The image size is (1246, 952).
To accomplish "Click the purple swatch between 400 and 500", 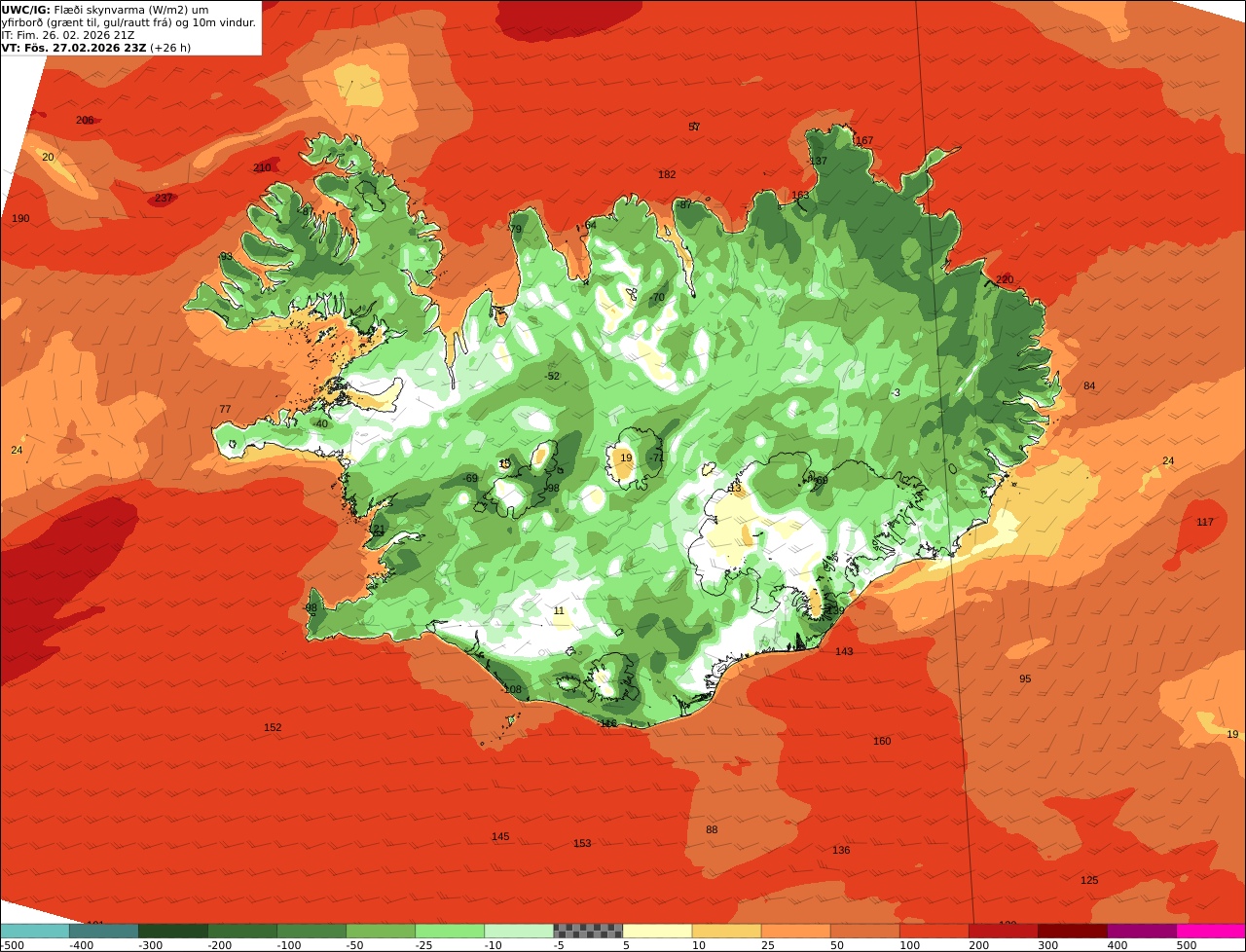I will pos(1142,931).
